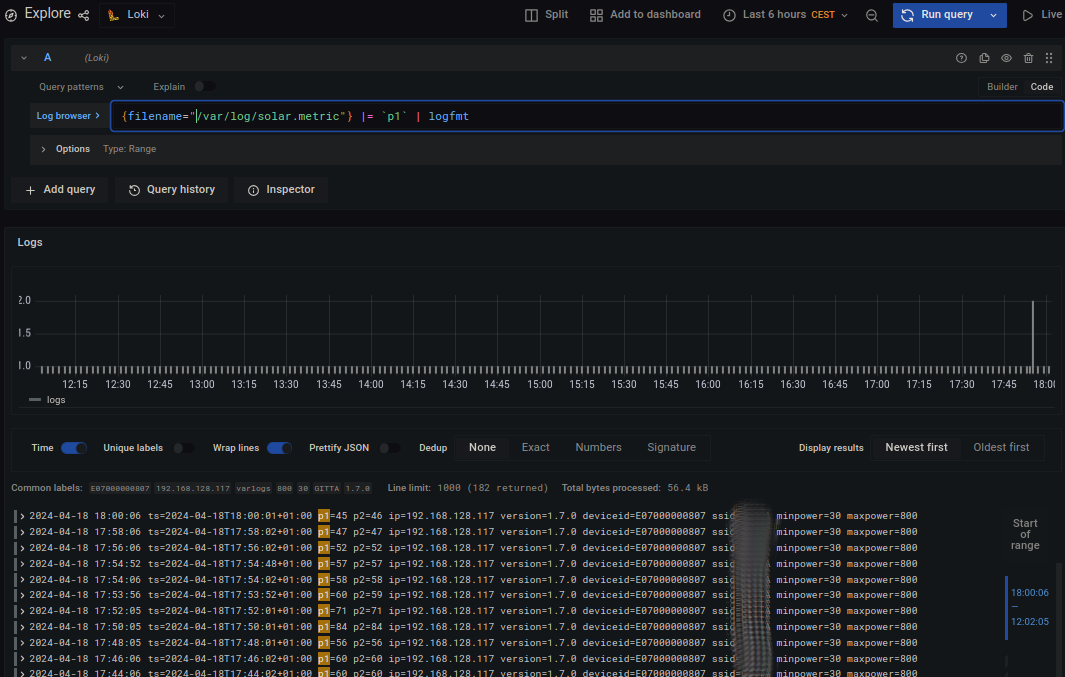Turn on Prettify JSON
1065x677 pixels.
[389, 448]
